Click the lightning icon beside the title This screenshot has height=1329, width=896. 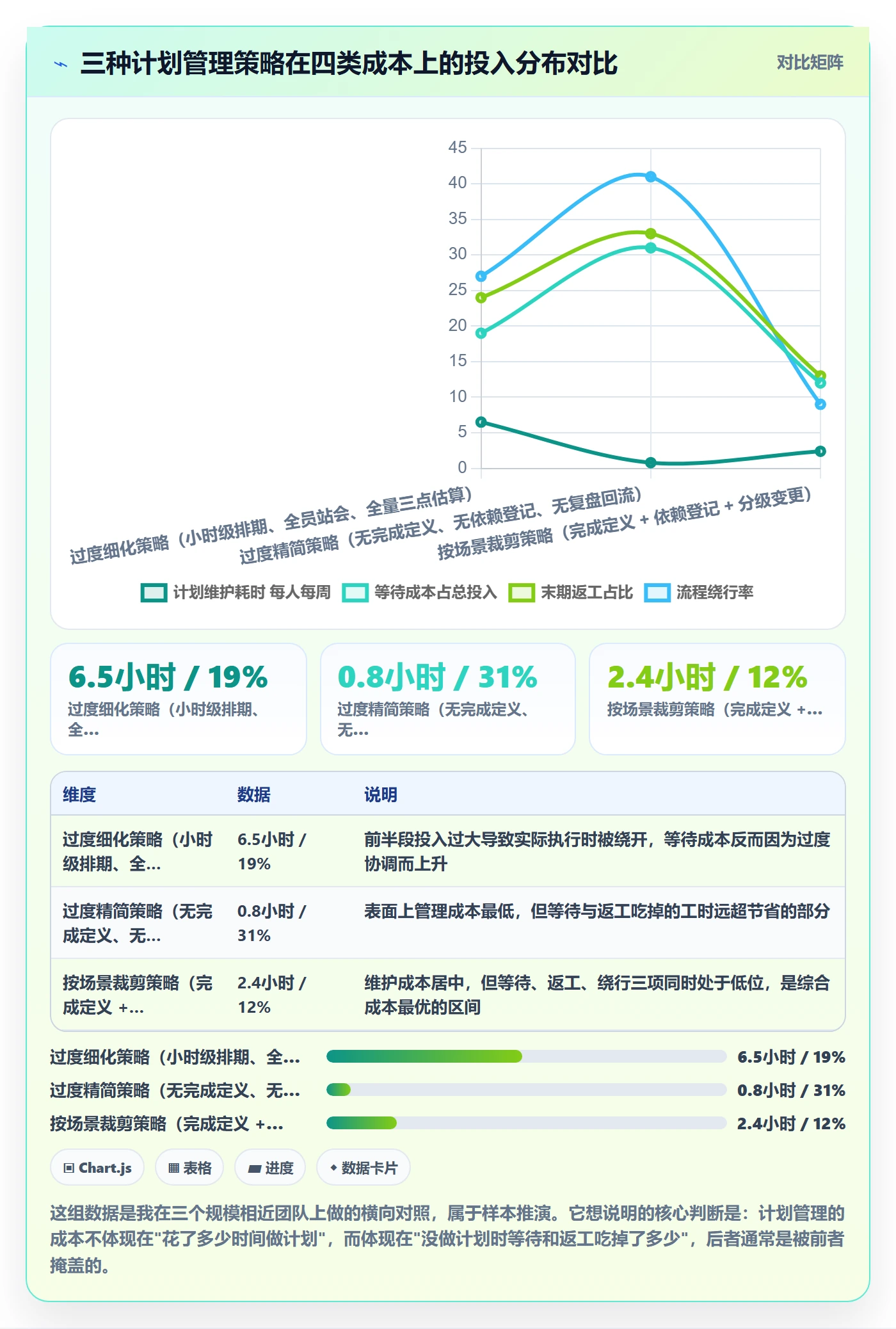[x=61, y=64]
